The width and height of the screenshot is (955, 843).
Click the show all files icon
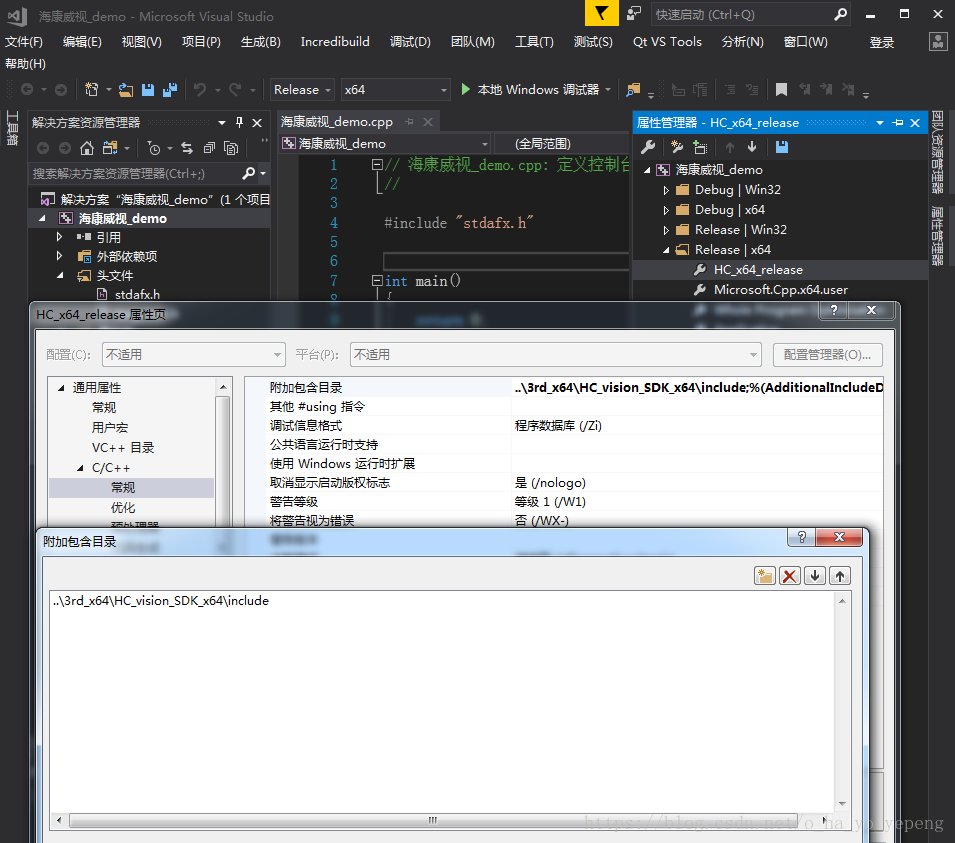[231, 148]
